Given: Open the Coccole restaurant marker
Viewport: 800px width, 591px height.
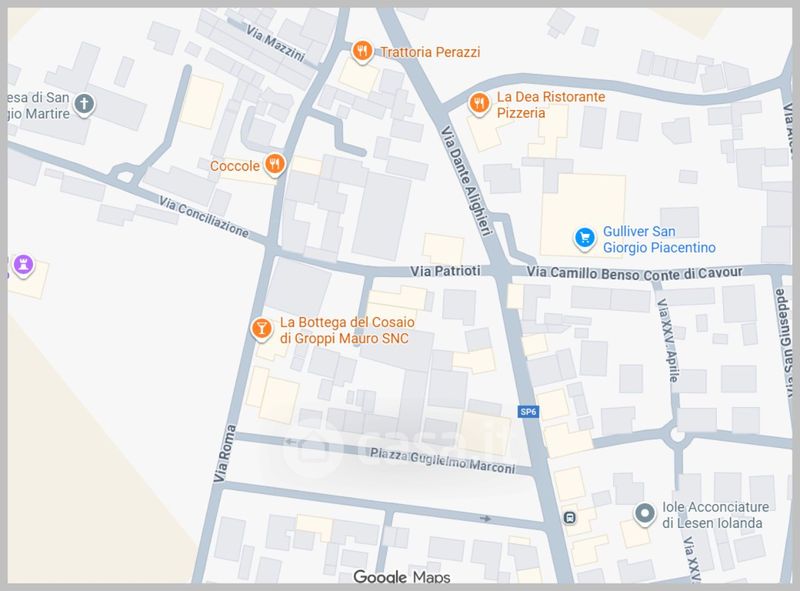Looking at the screenshot, I should (274, 164).
